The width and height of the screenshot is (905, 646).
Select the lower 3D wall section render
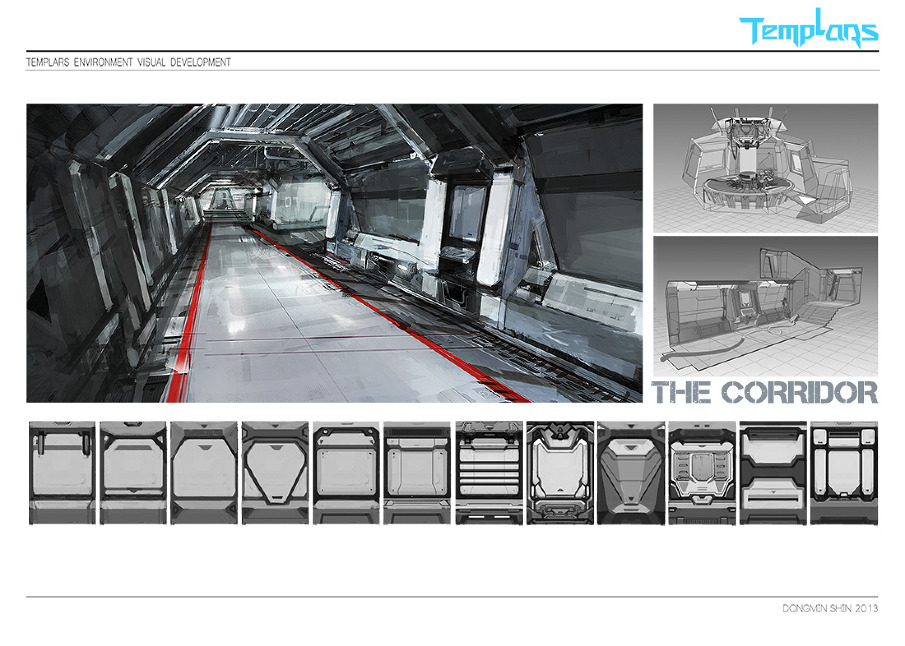pos(765,304)
